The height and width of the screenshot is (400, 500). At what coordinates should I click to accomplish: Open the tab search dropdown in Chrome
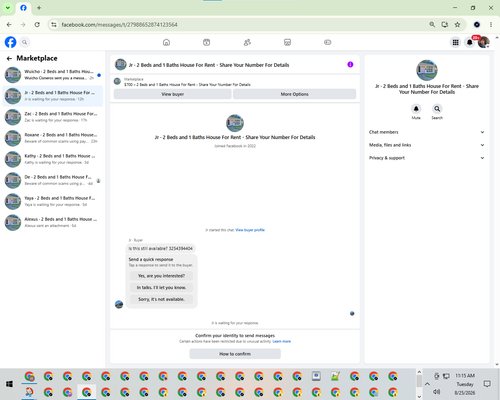(8, 8)
